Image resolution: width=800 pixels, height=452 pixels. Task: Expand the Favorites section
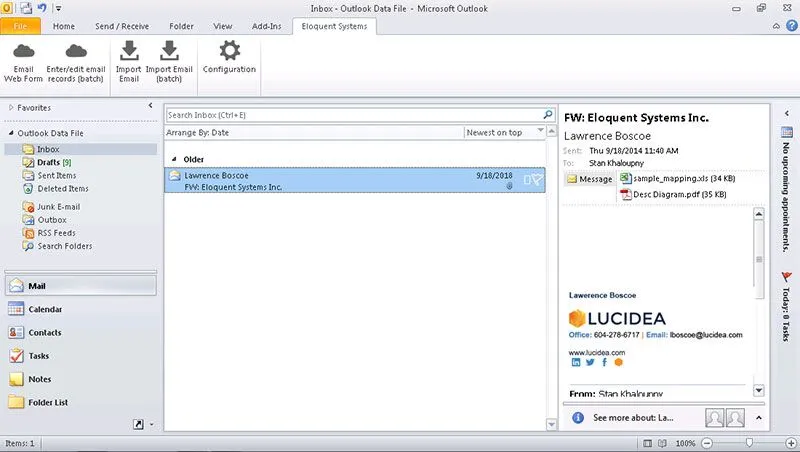(11, 108)
